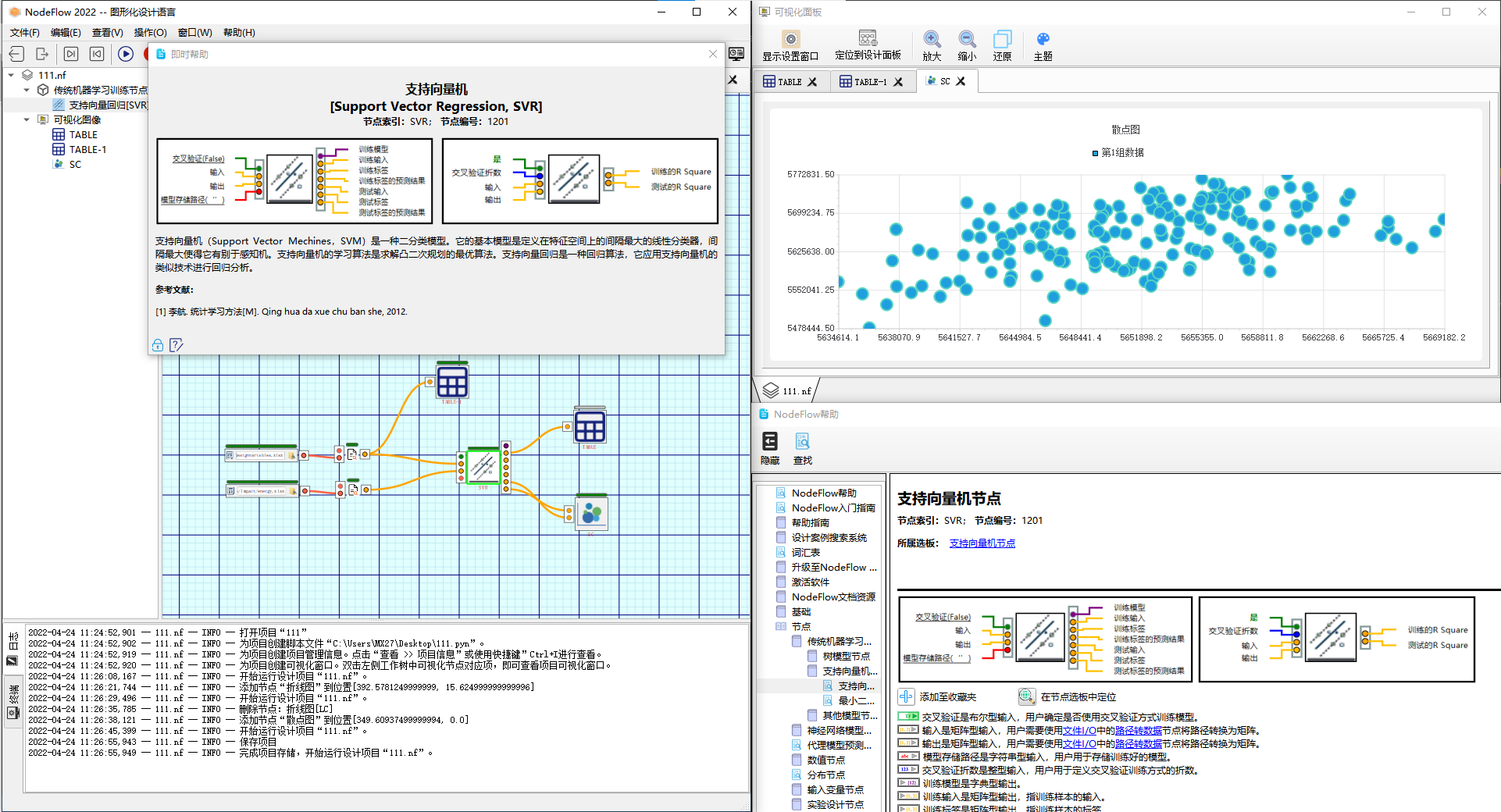This screenshot has height=812, width=1501.
Task: Select 支持向量回归[SVR] in project tree
Action: pos(101,105)
